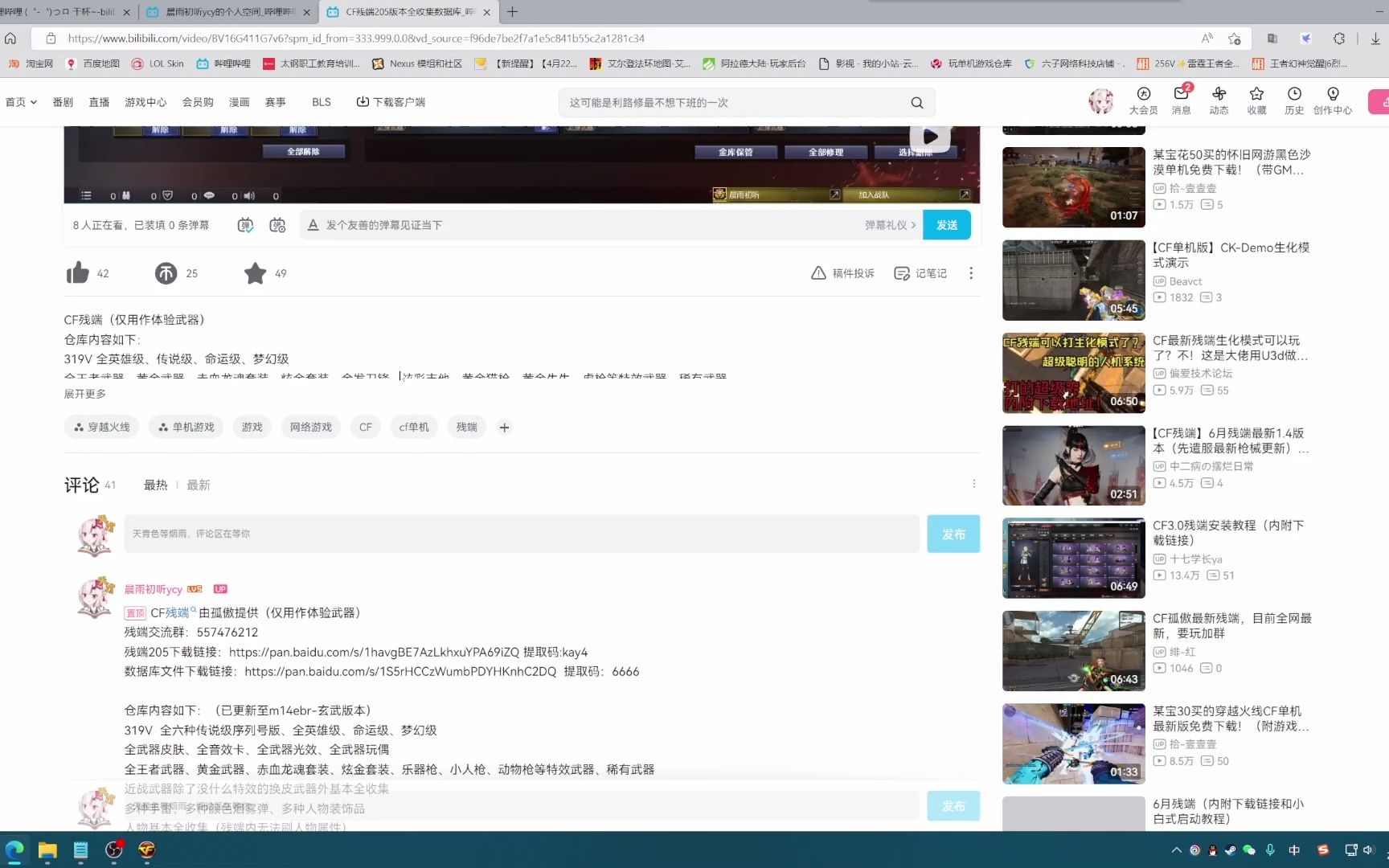Open 历史 watch history
Screen dimensions: 1389x868
pos(1294,101)
